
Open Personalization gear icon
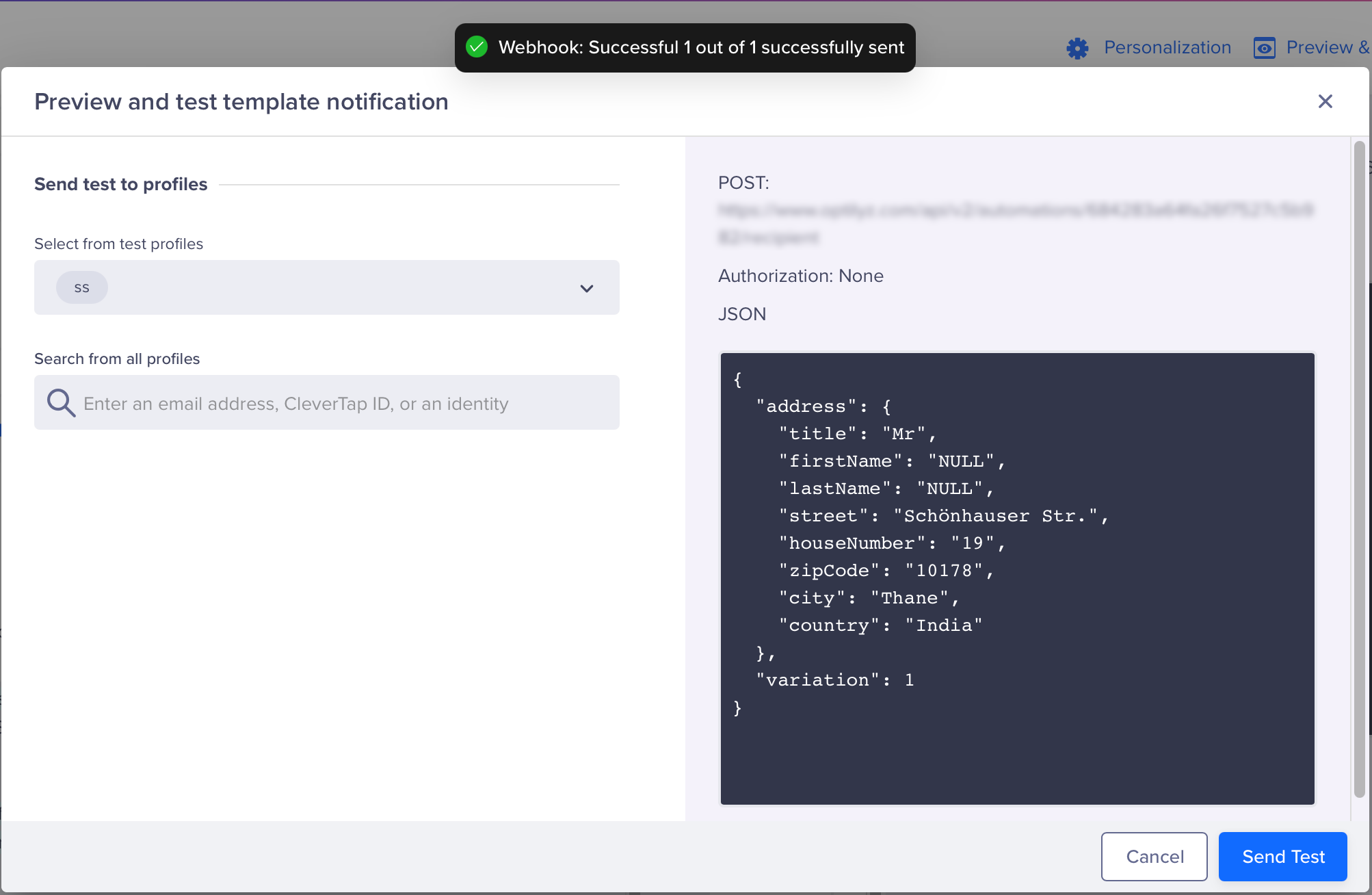[x=1077, y=48]
